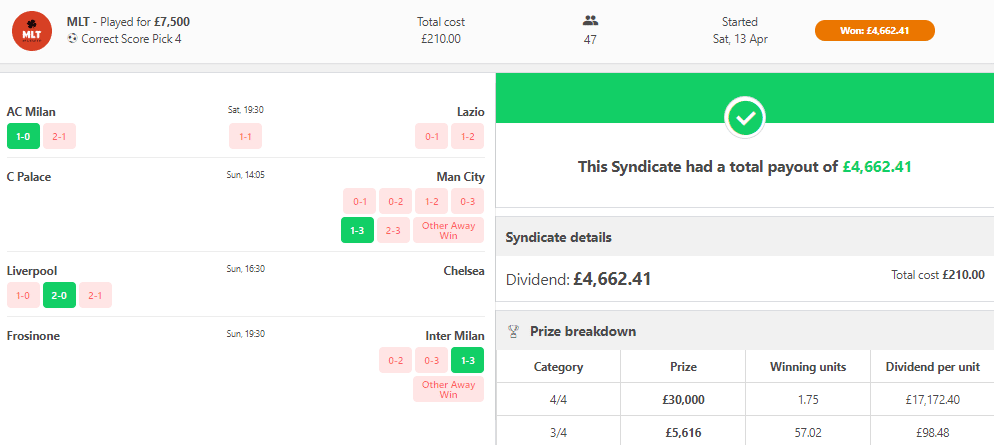The image size is (994, 445).
Task: Pick the 1-1 draw chip for AC Milan vs Lazio
Action: pyautogui.click(x=246, y=136)
